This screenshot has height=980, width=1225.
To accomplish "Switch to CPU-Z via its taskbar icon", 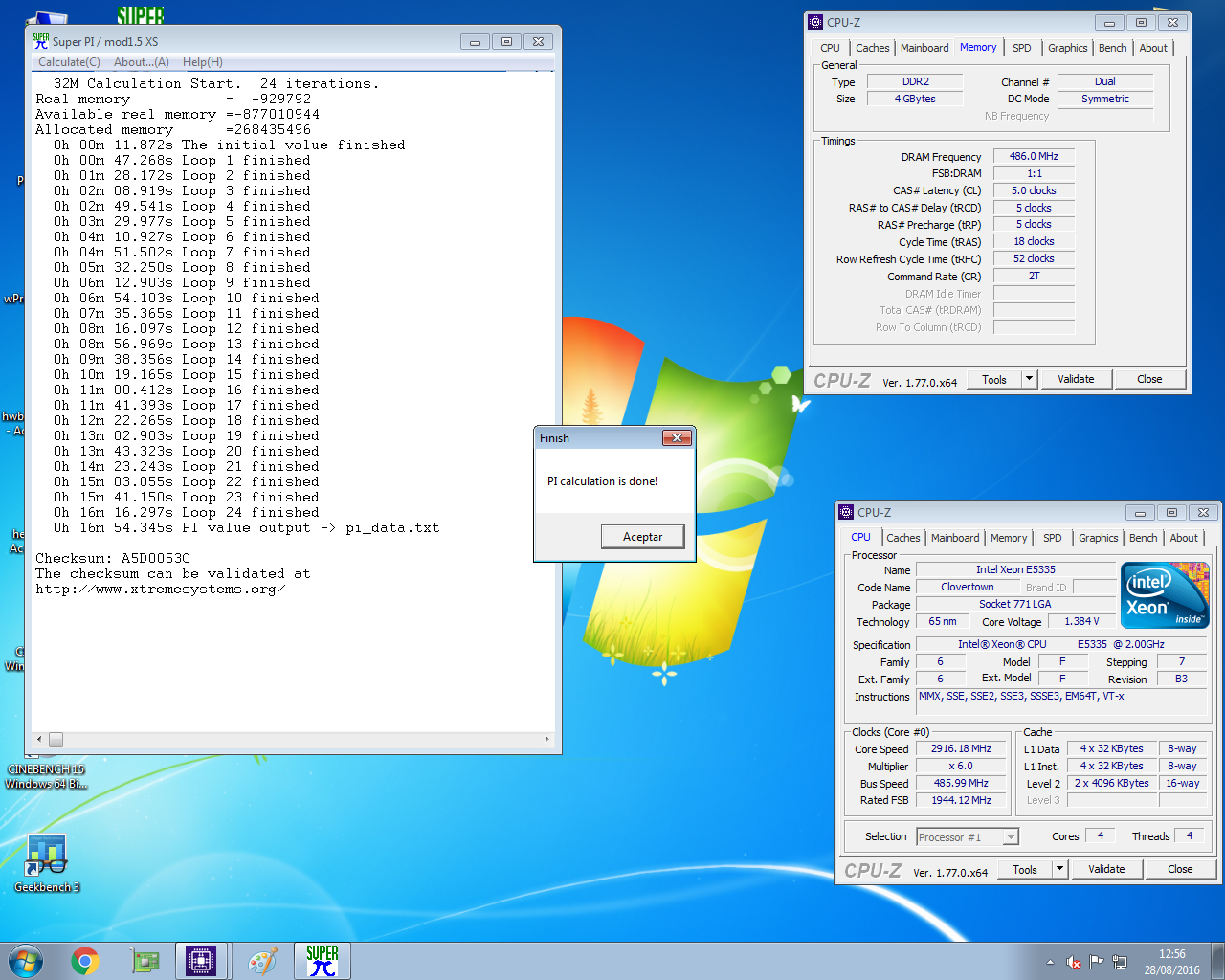I will pos(201,961).
